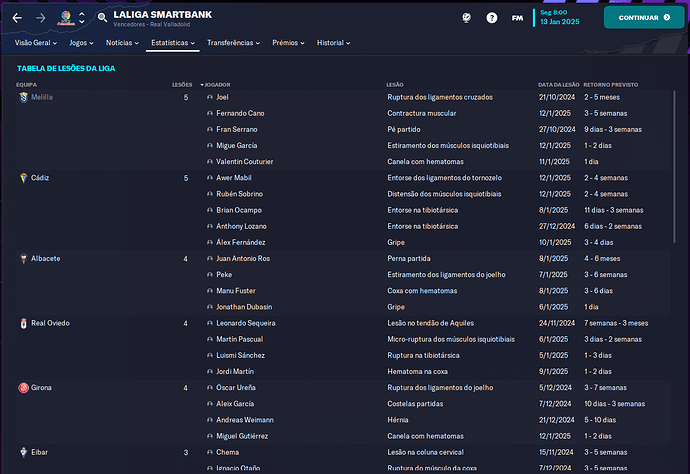
Task: Open the Cádiz team link
Action: click(x=40, y=178)
